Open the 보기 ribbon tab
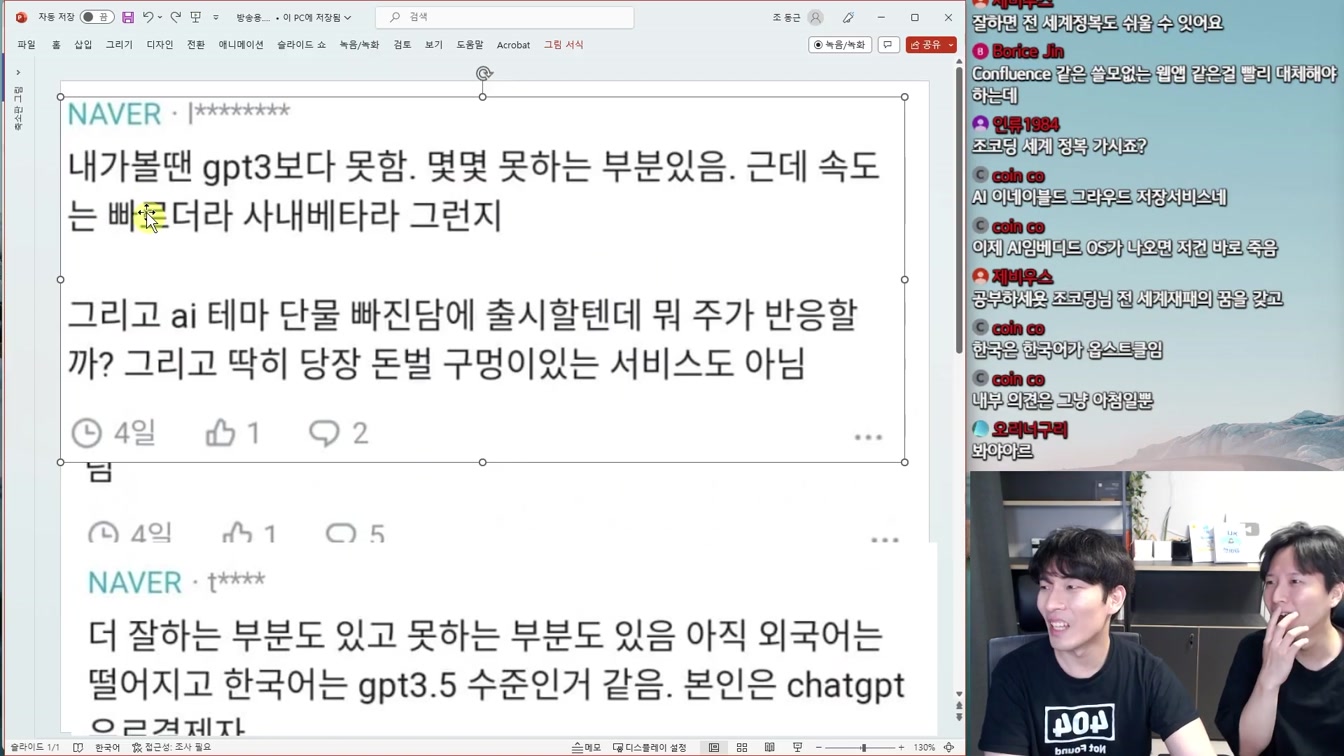This screenshot has width=1344, height=756. coord(433,45)
